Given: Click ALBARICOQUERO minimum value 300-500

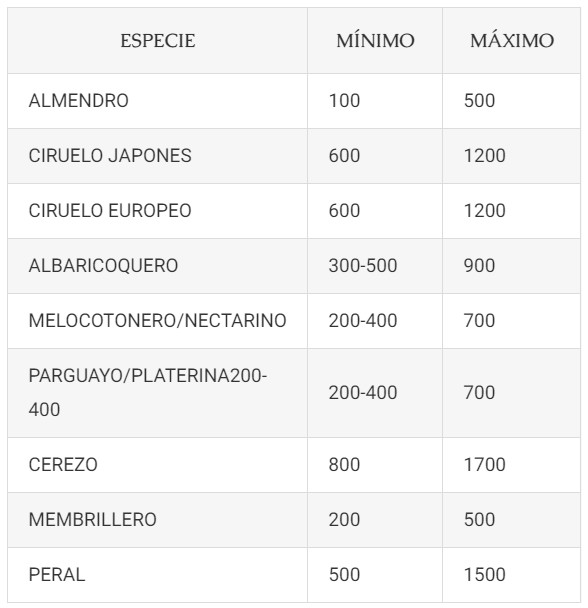Looking at the screenshot, I should click(x=363, y=266).
